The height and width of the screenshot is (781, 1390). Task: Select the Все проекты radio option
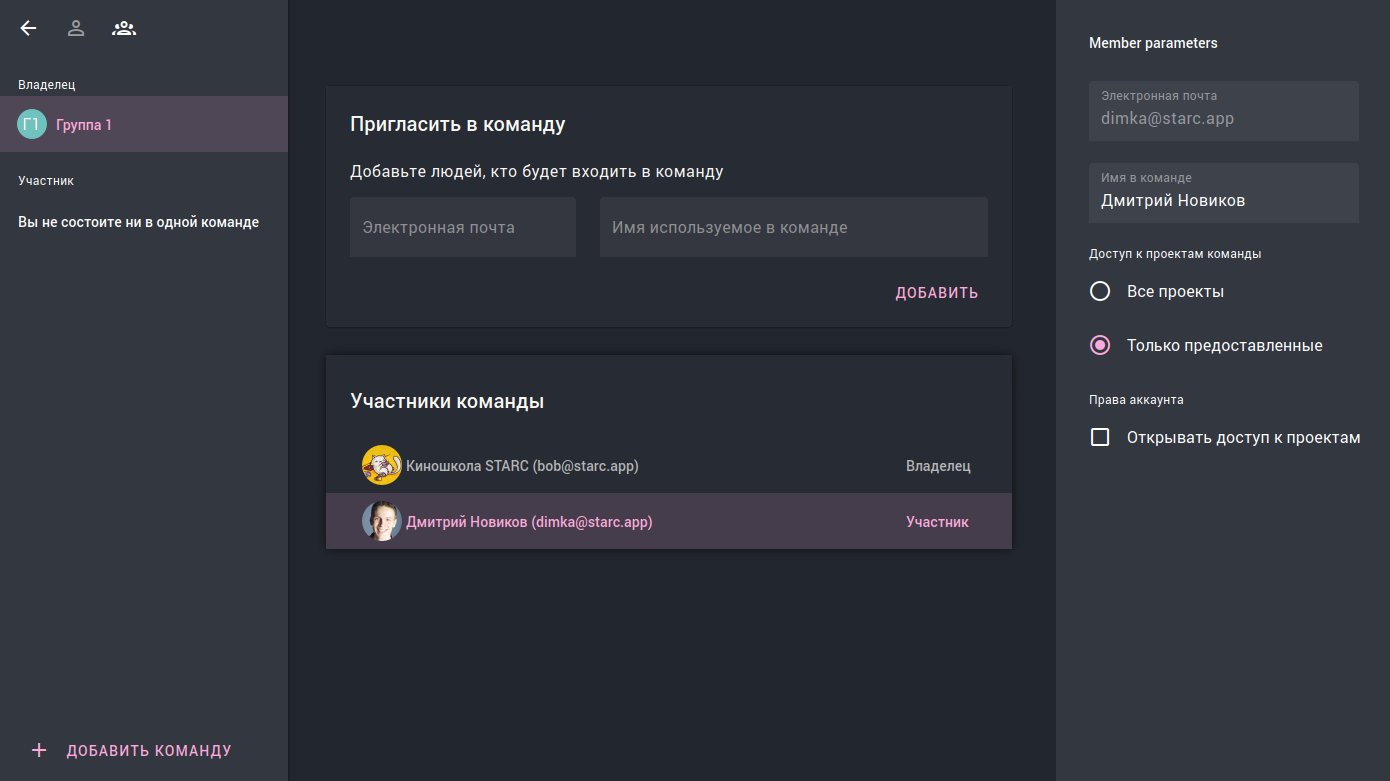coord(1100,291)
